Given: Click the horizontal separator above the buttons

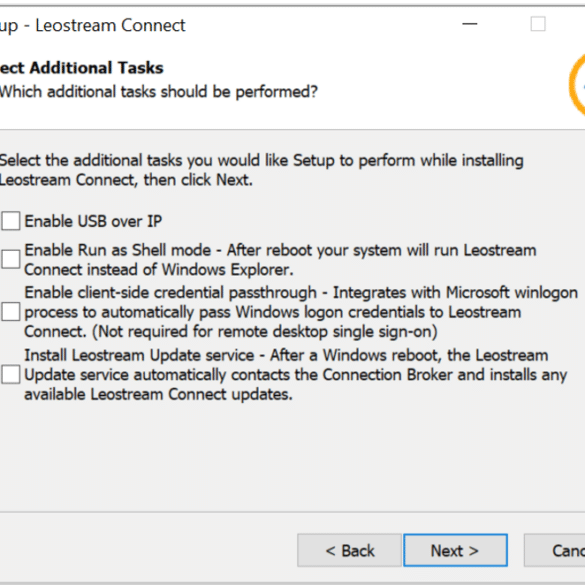Looking at the screenshot, I should pos(292,512).
